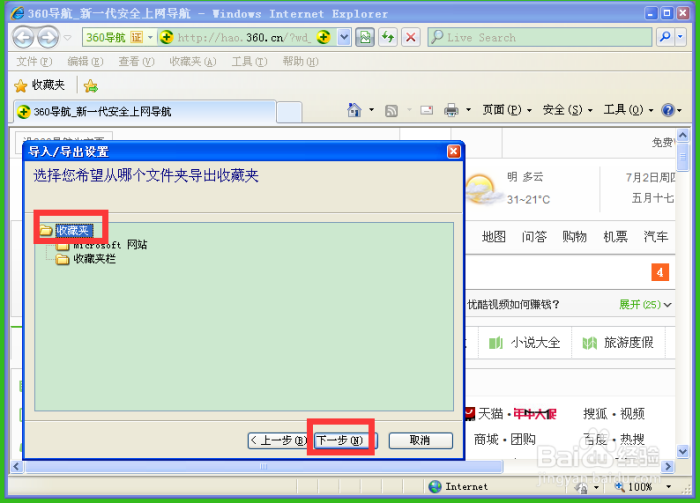The width and height of the screenshot is (700, 503).
Task: Click the Refresh page icon
Action: [x=388, y=37]
